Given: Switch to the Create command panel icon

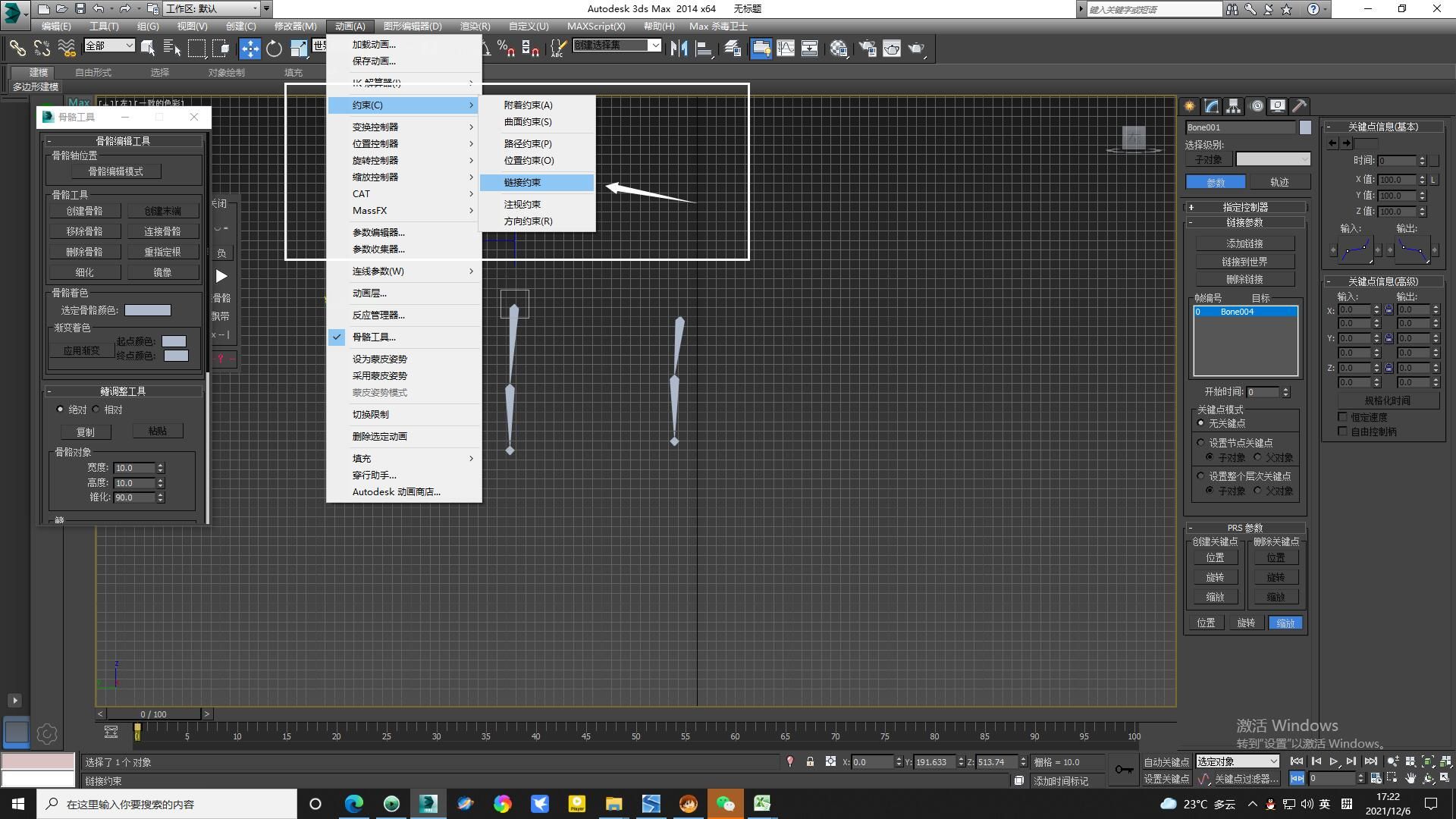Looking at the screenshot, I should (1189, 106).
